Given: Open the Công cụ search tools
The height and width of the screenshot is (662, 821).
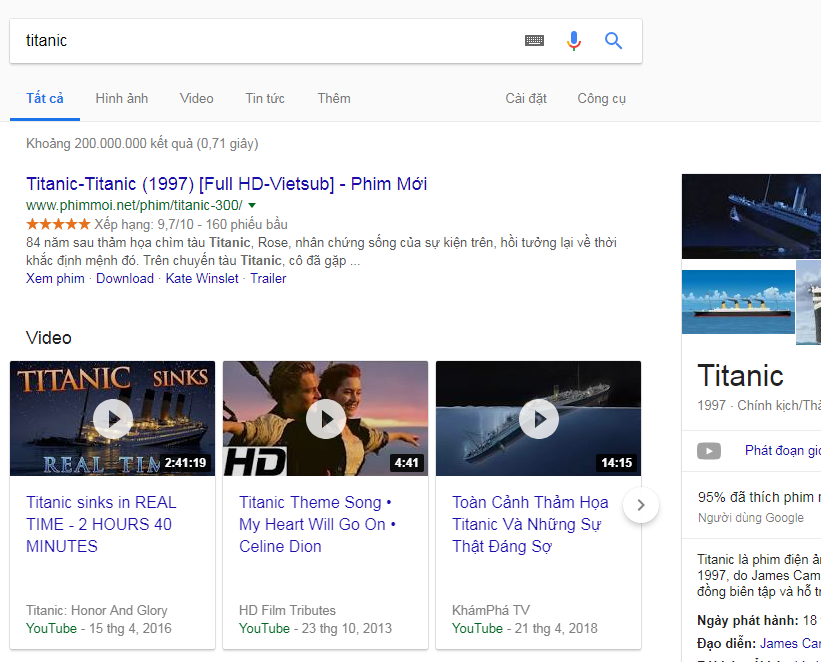Looking at the screenshot, I should [601, 98].
